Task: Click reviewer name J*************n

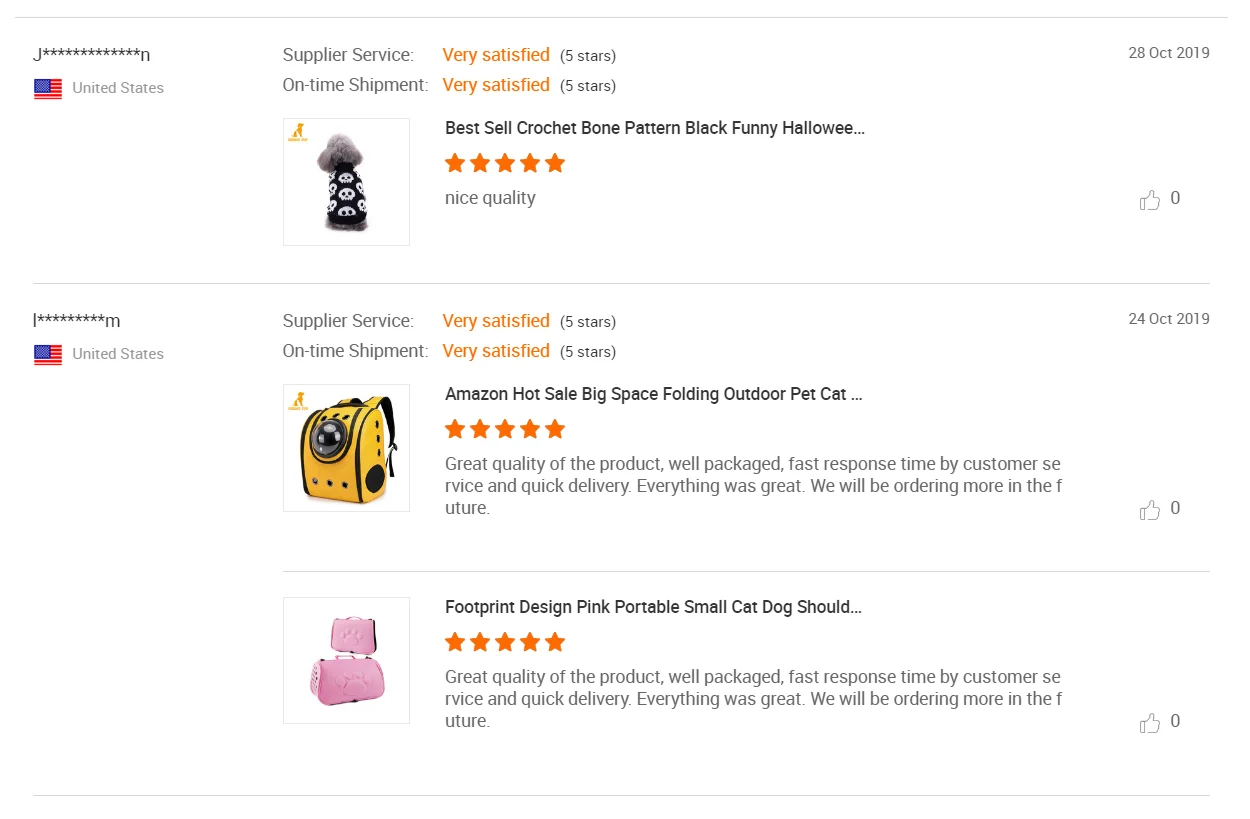Action: (x=91, y=55)
